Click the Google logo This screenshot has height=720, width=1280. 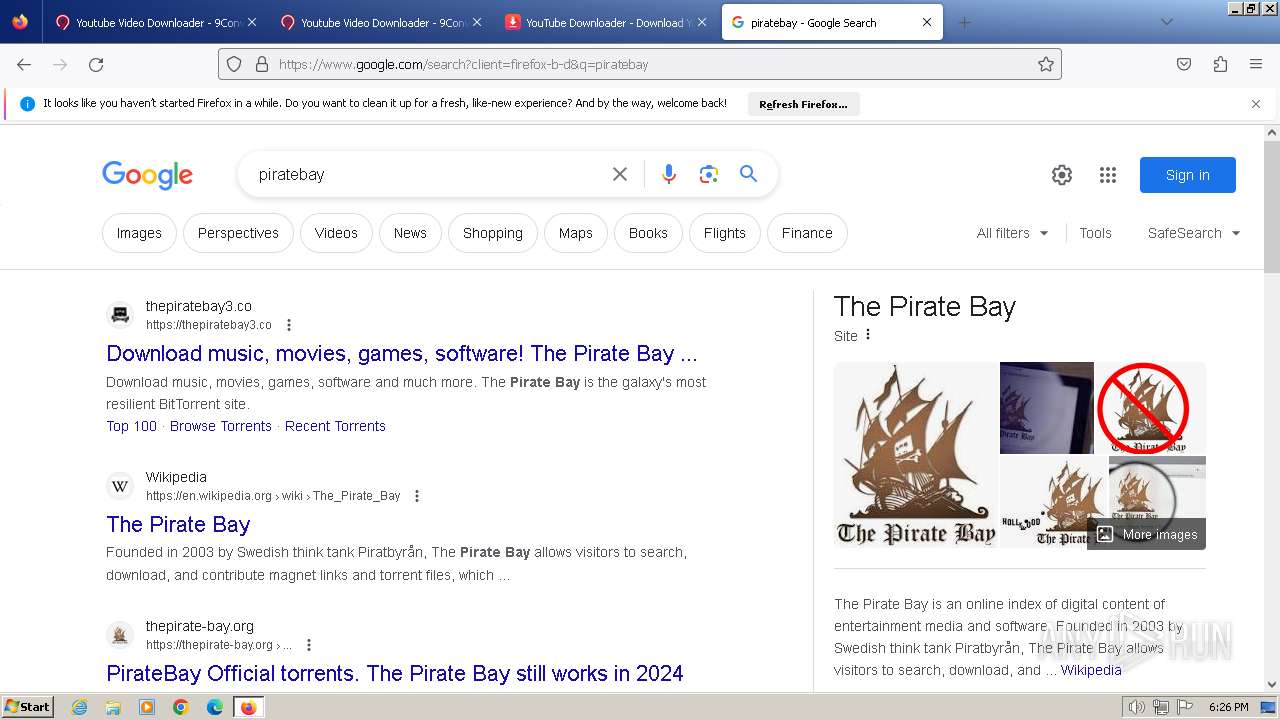(147, 175)
